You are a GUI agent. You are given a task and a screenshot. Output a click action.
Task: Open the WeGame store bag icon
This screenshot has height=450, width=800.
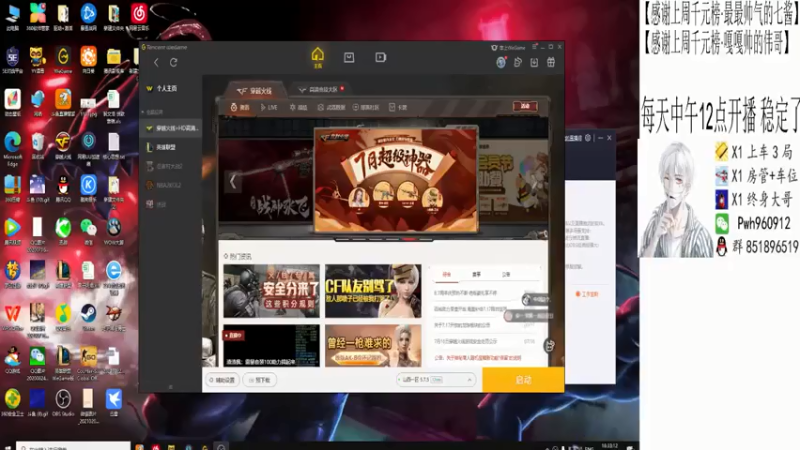coord(349,57)
